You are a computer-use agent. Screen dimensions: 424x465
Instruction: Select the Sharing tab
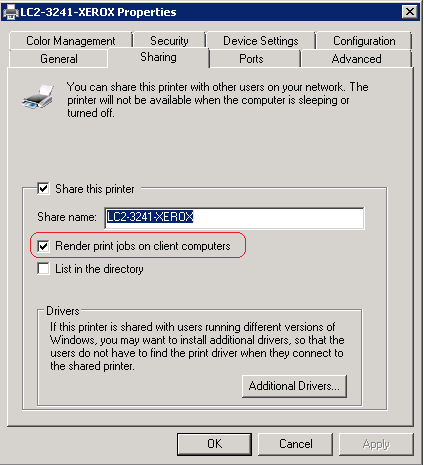[x=158, y=57]
